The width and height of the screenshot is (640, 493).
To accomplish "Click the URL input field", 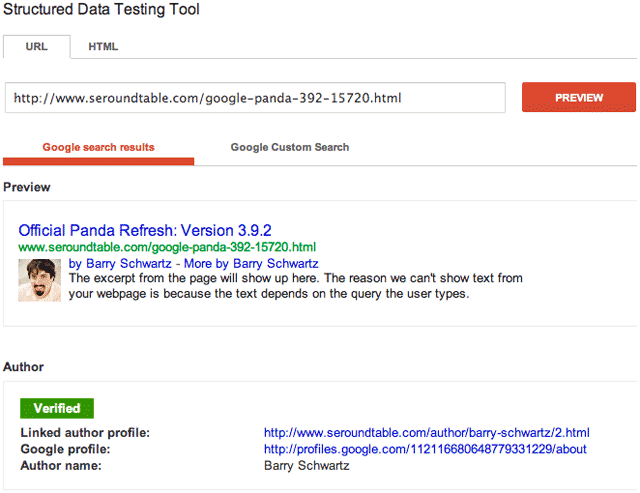I will click(255, 98).
